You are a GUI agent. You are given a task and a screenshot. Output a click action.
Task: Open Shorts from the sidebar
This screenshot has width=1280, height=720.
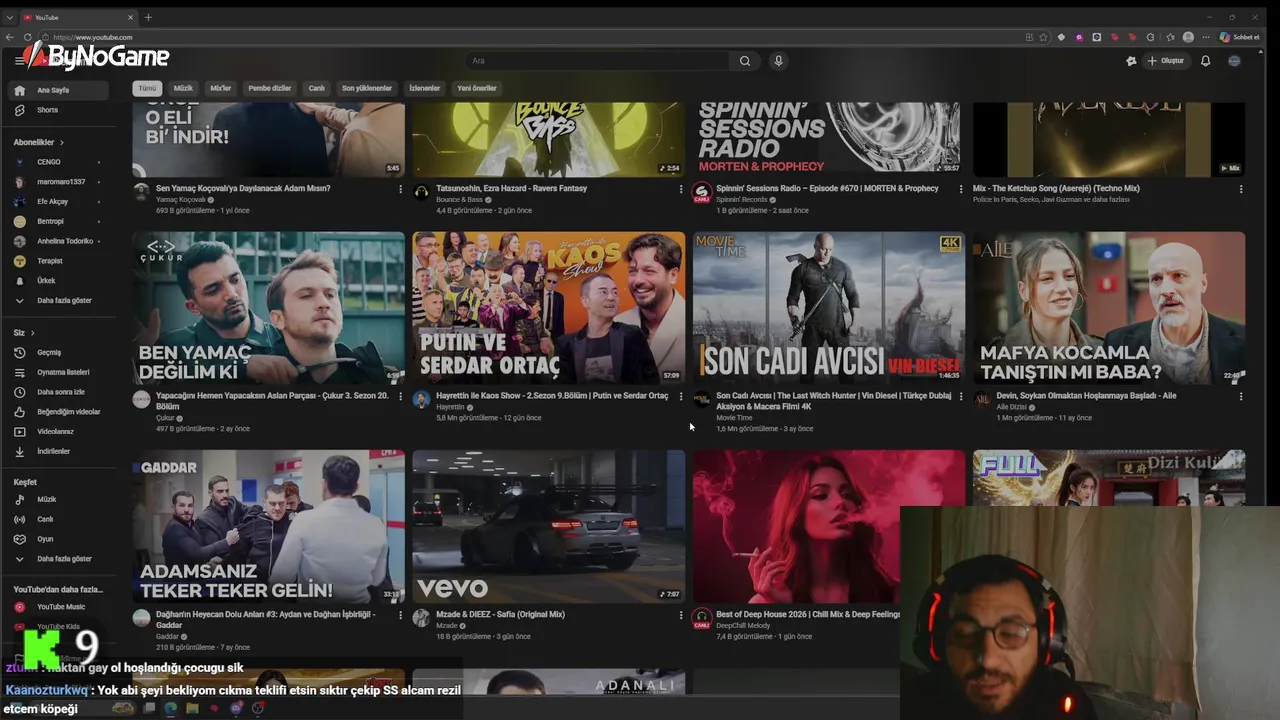pos(60,110)
